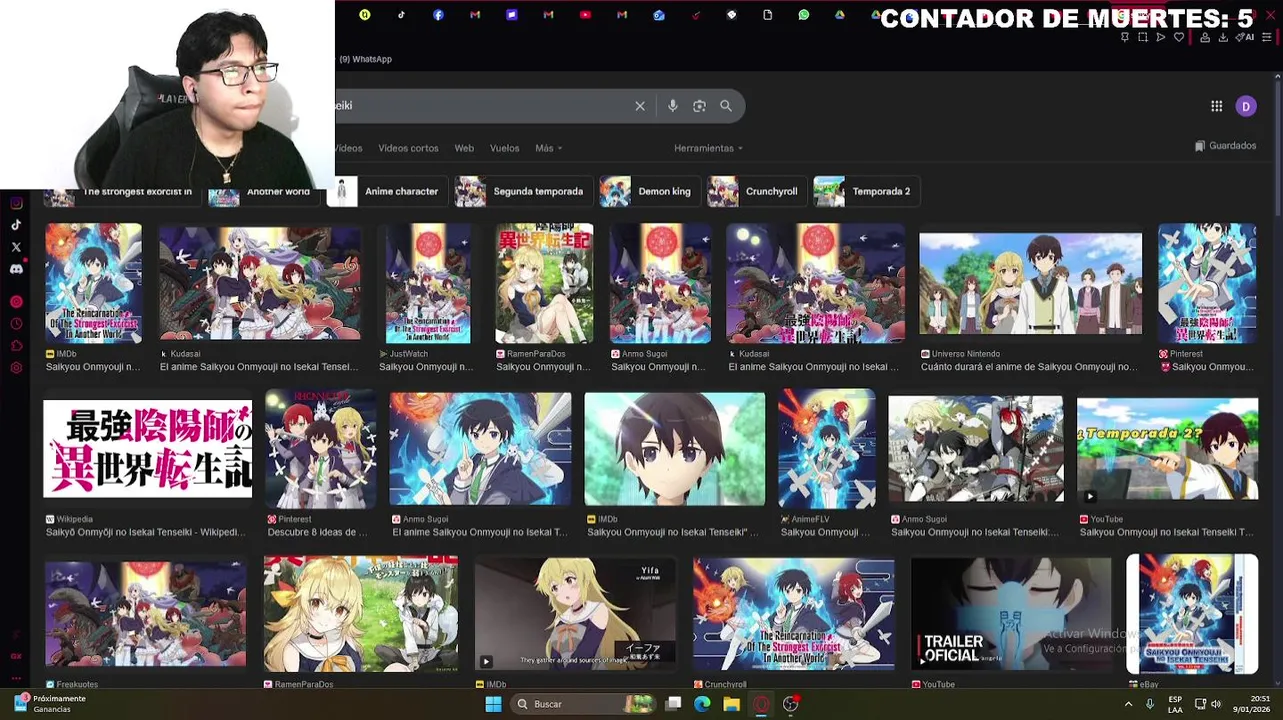The height and width of the screenshot is (720, 1283).
Task: Search by image with the Lens icon
Action: (x=699, y=106)
